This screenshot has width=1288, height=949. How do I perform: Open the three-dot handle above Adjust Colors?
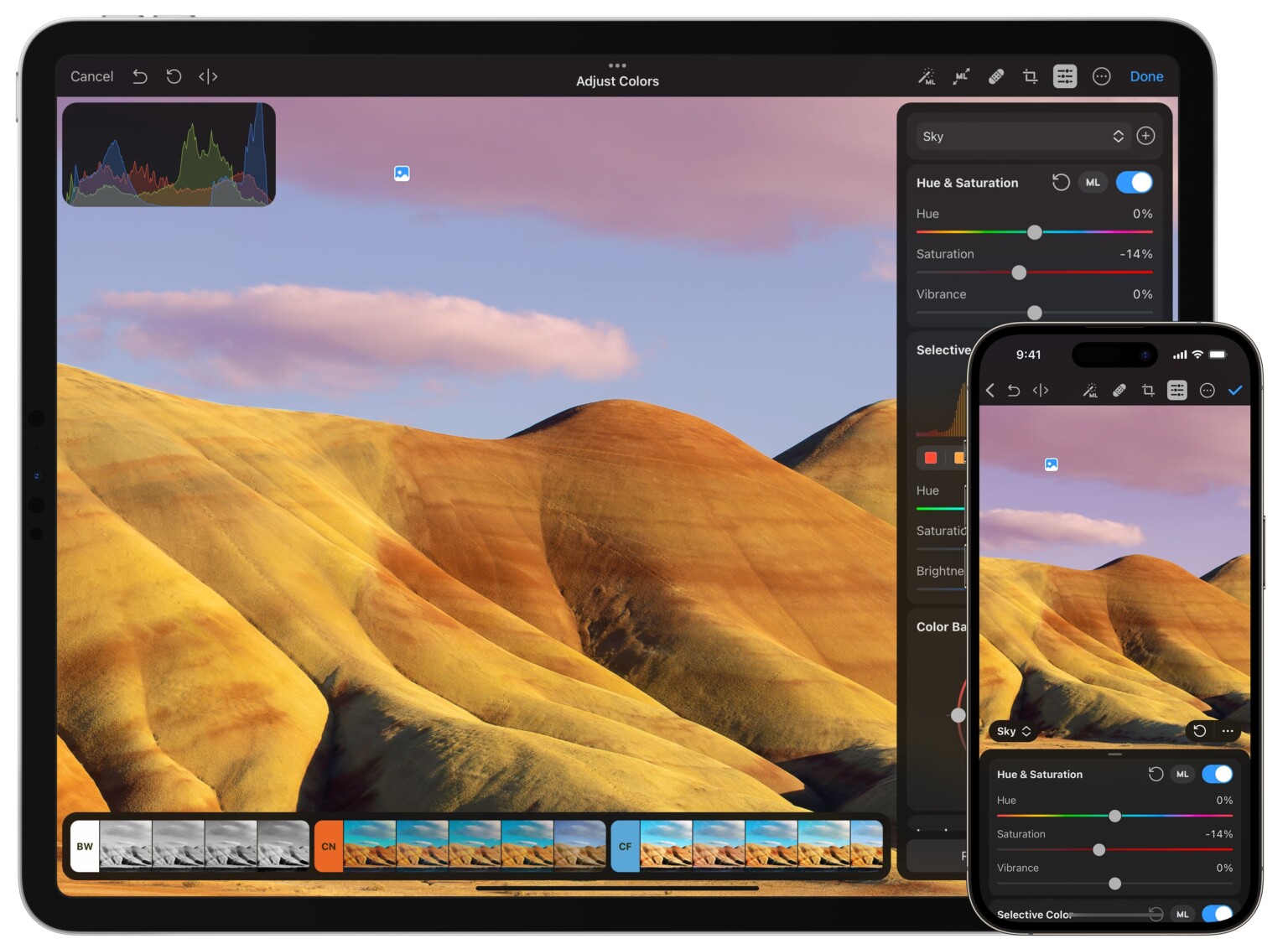617,65
